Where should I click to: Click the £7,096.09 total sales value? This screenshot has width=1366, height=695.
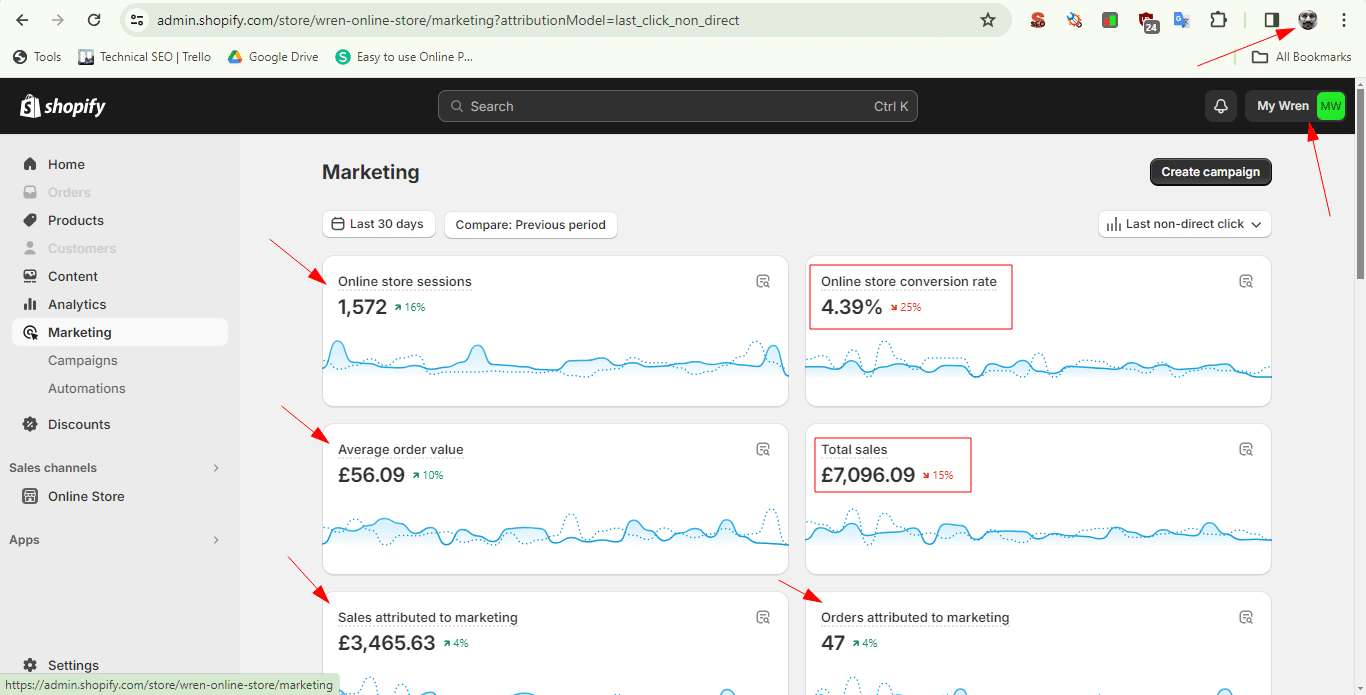click(x=868, y=475)
